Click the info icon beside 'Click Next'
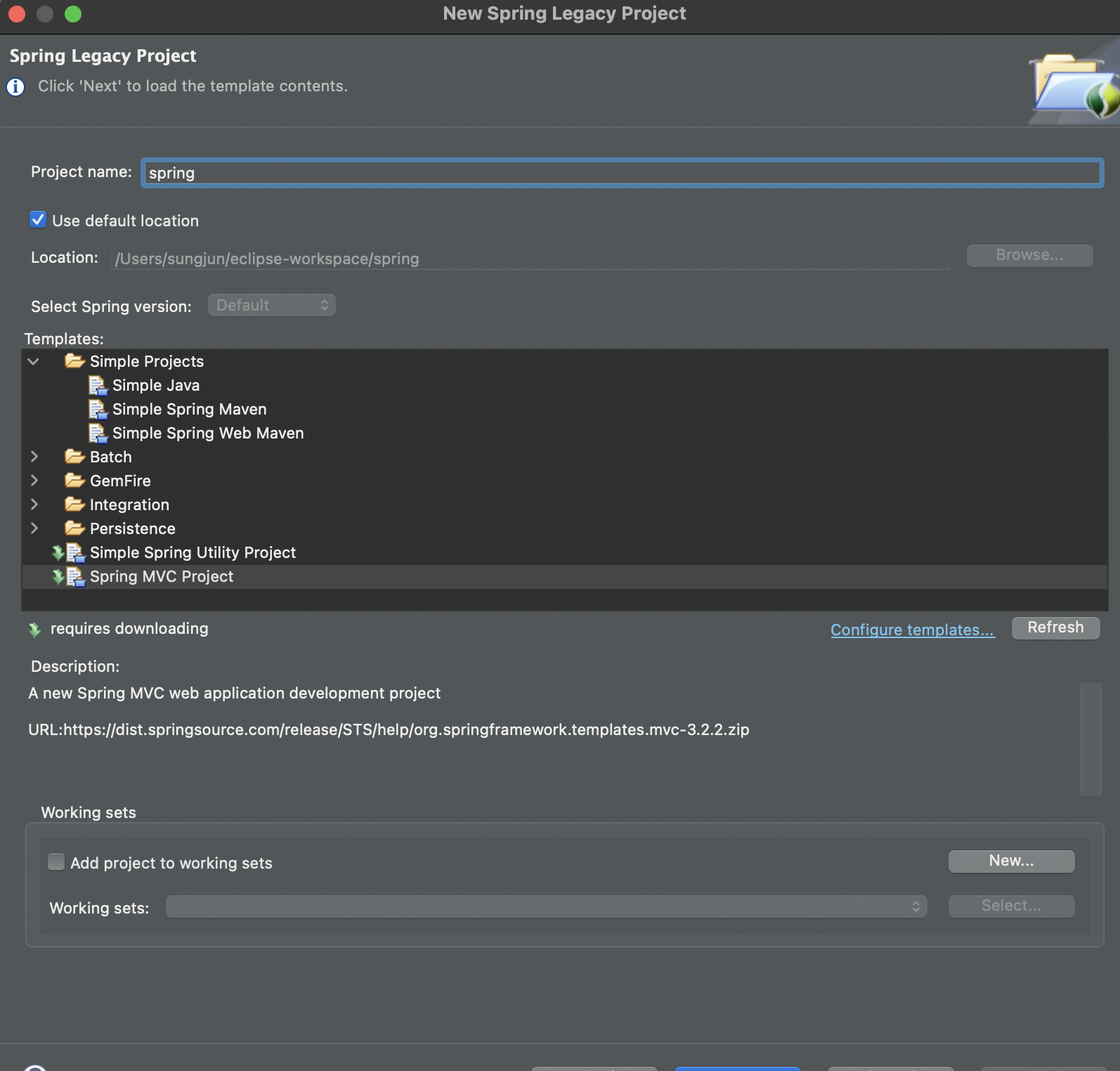 [x=15, y=87]
